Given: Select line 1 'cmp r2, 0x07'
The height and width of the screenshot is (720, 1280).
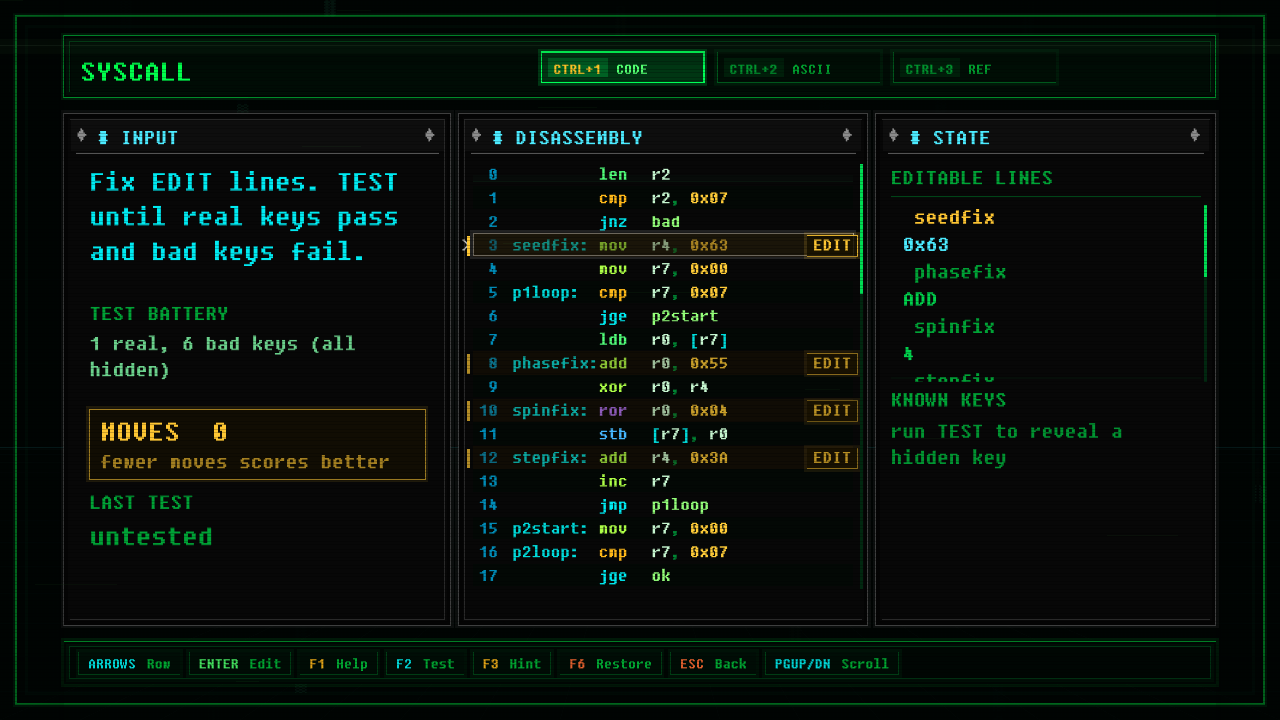Looking at the screenshot, I should point(663,198).
